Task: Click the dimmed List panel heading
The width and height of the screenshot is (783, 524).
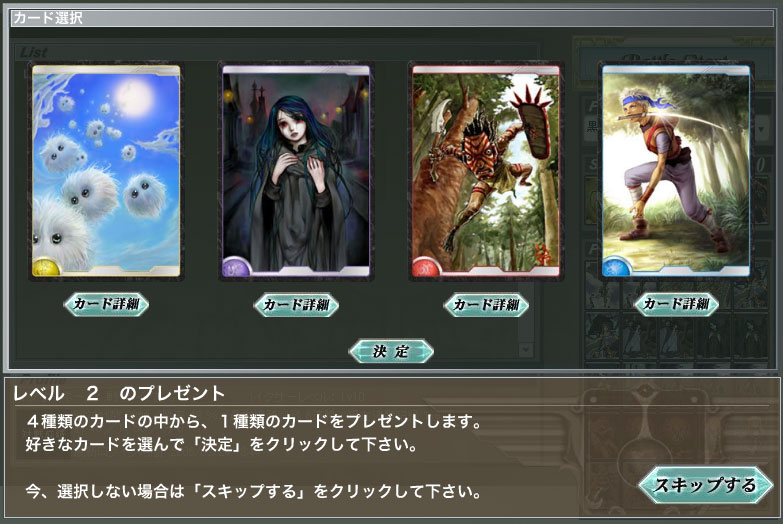Action: coord(34,52)
